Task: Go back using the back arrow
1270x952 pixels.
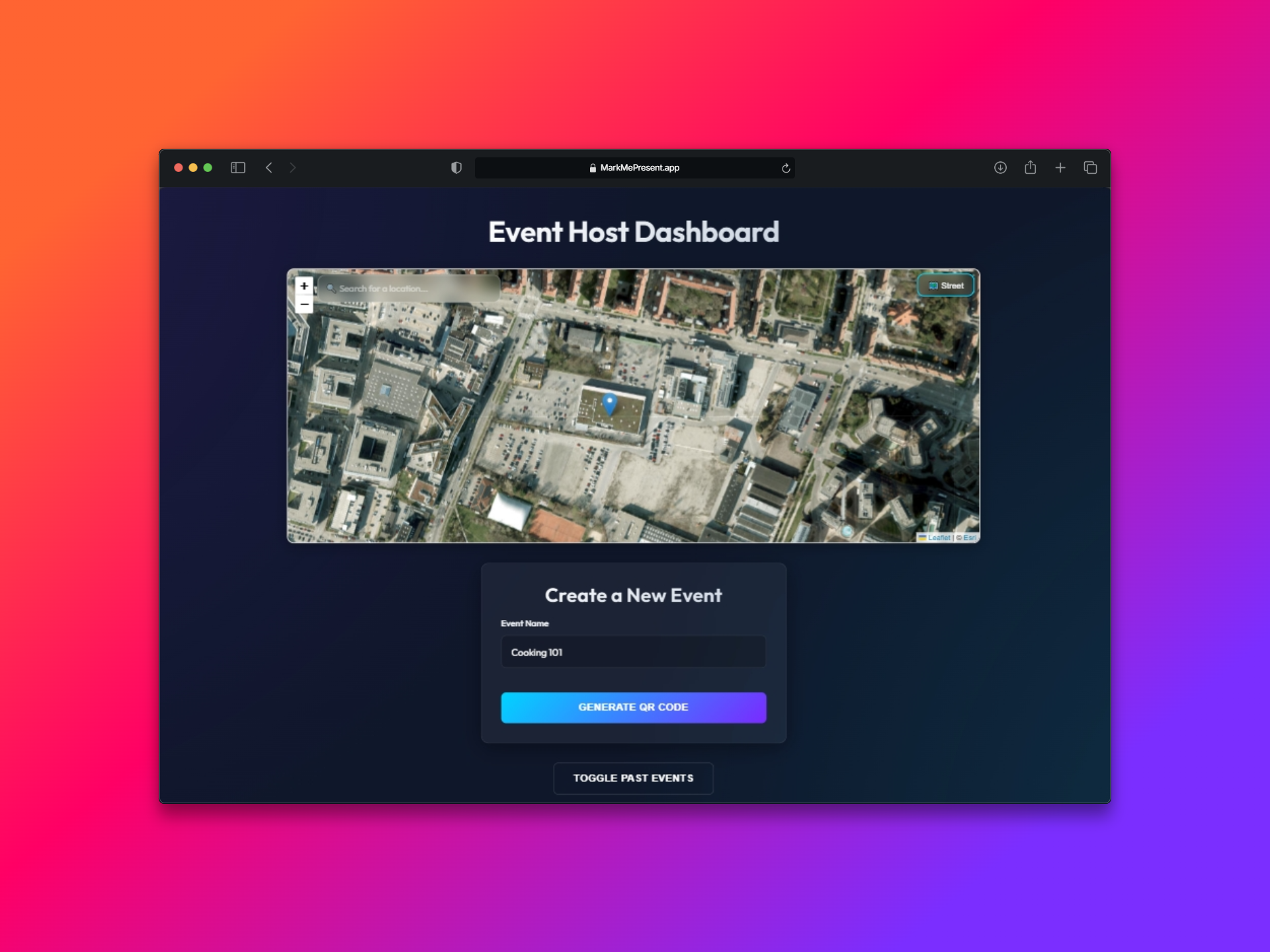Action: (x=269, y=168)
